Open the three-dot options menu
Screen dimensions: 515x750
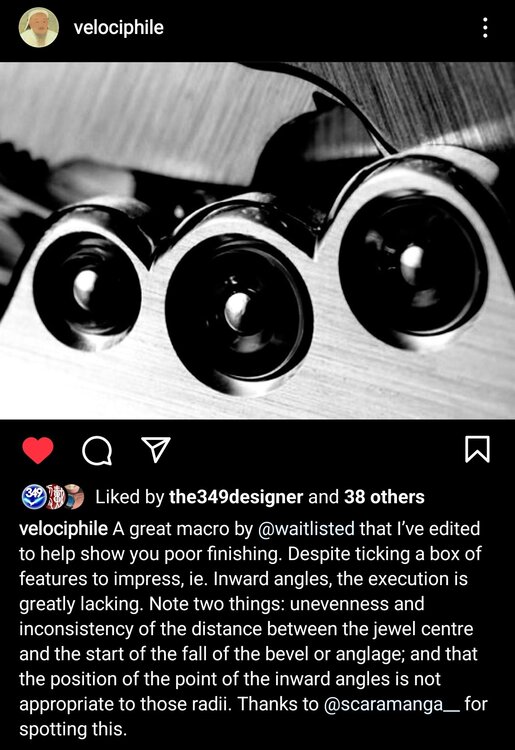point(485,28)
